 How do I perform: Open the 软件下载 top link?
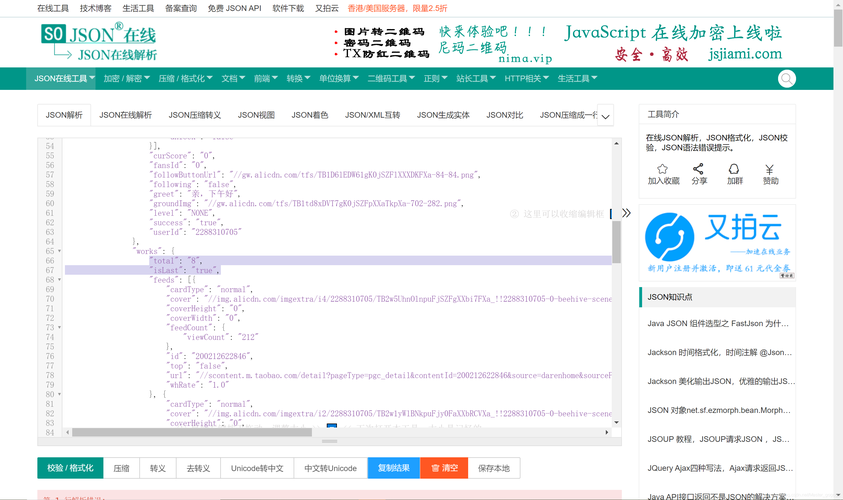288,8
